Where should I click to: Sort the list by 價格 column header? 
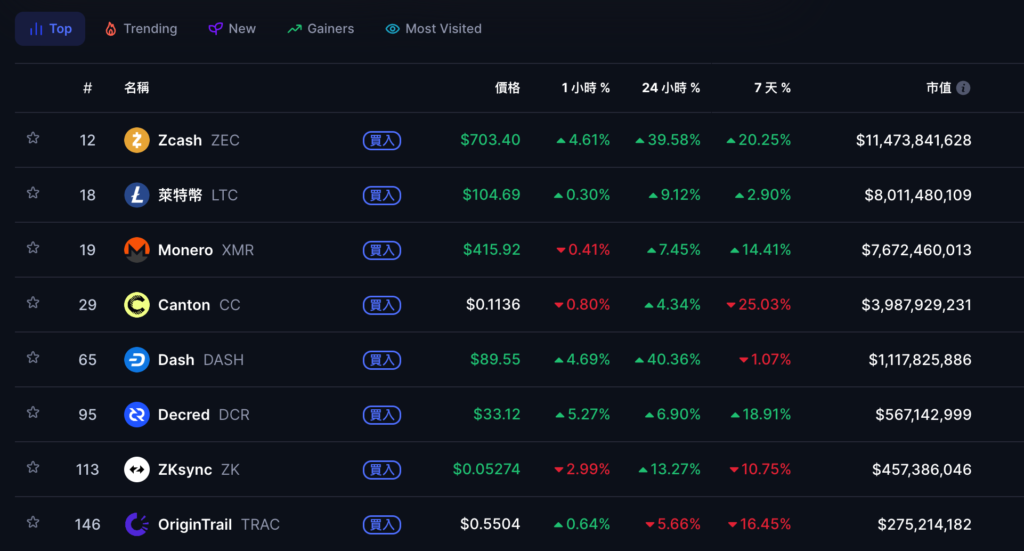pos(507,88)
